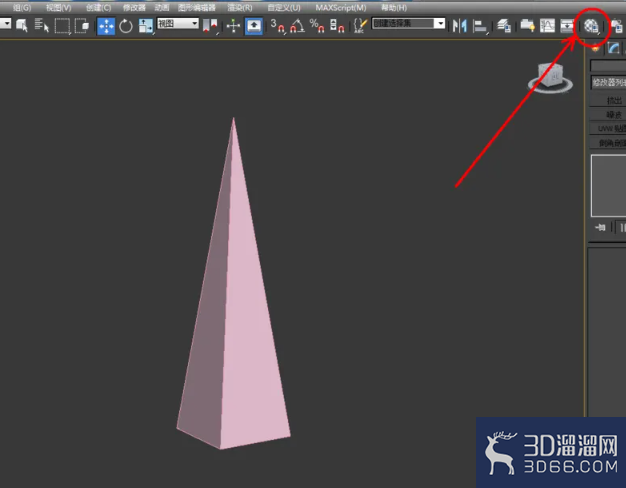The height and width of the screenshot is (488, 626).
Task: Toggle the 3D Snaps button
Action: pos(277,26)
